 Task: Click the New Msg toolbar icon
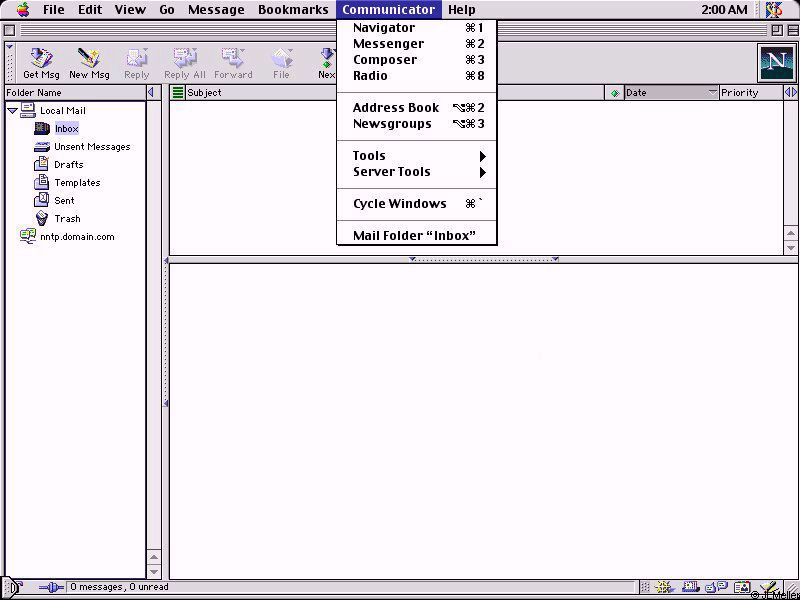click(x=89, y=62)
